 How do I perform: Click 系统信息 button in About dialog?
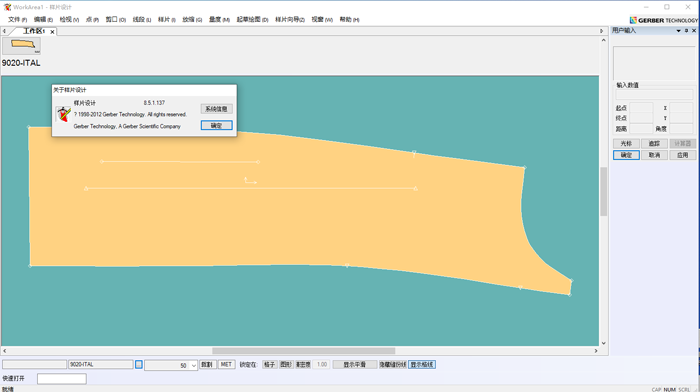(217, 109)
